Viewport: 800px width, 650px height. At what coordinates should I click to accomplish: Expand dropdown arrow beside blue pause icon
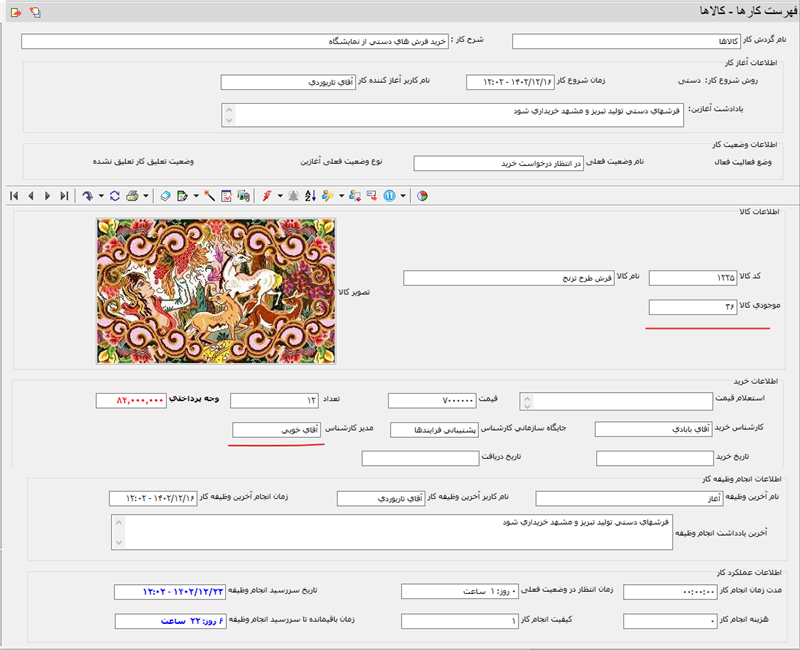click(x=403, y=196)
